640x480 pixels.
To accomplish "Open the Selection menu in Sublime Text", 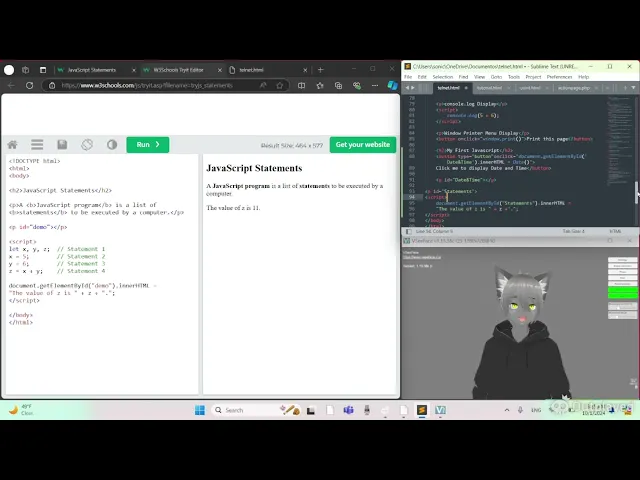I will (442, 77).
